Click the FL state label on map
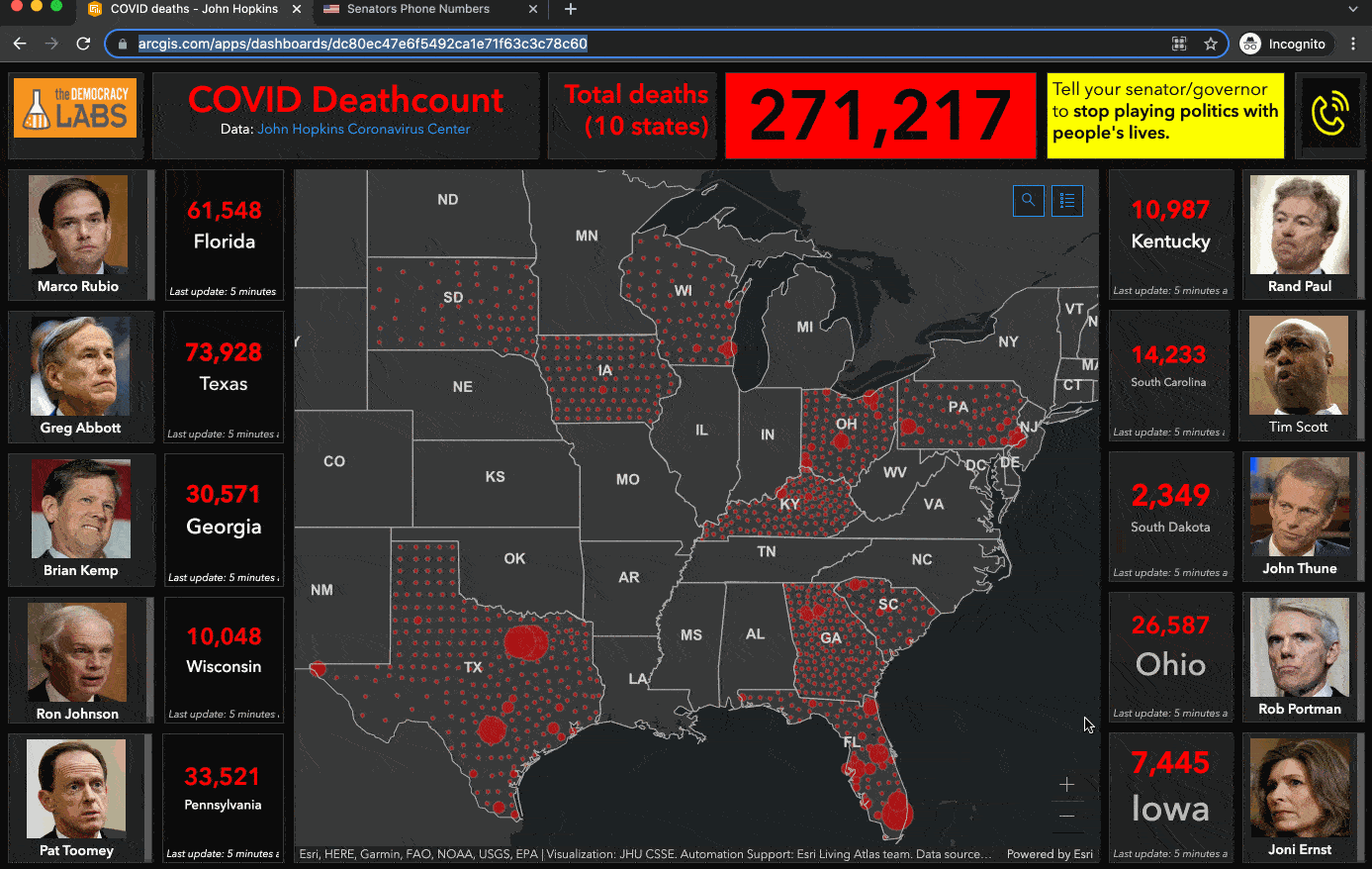 [852, 741]
